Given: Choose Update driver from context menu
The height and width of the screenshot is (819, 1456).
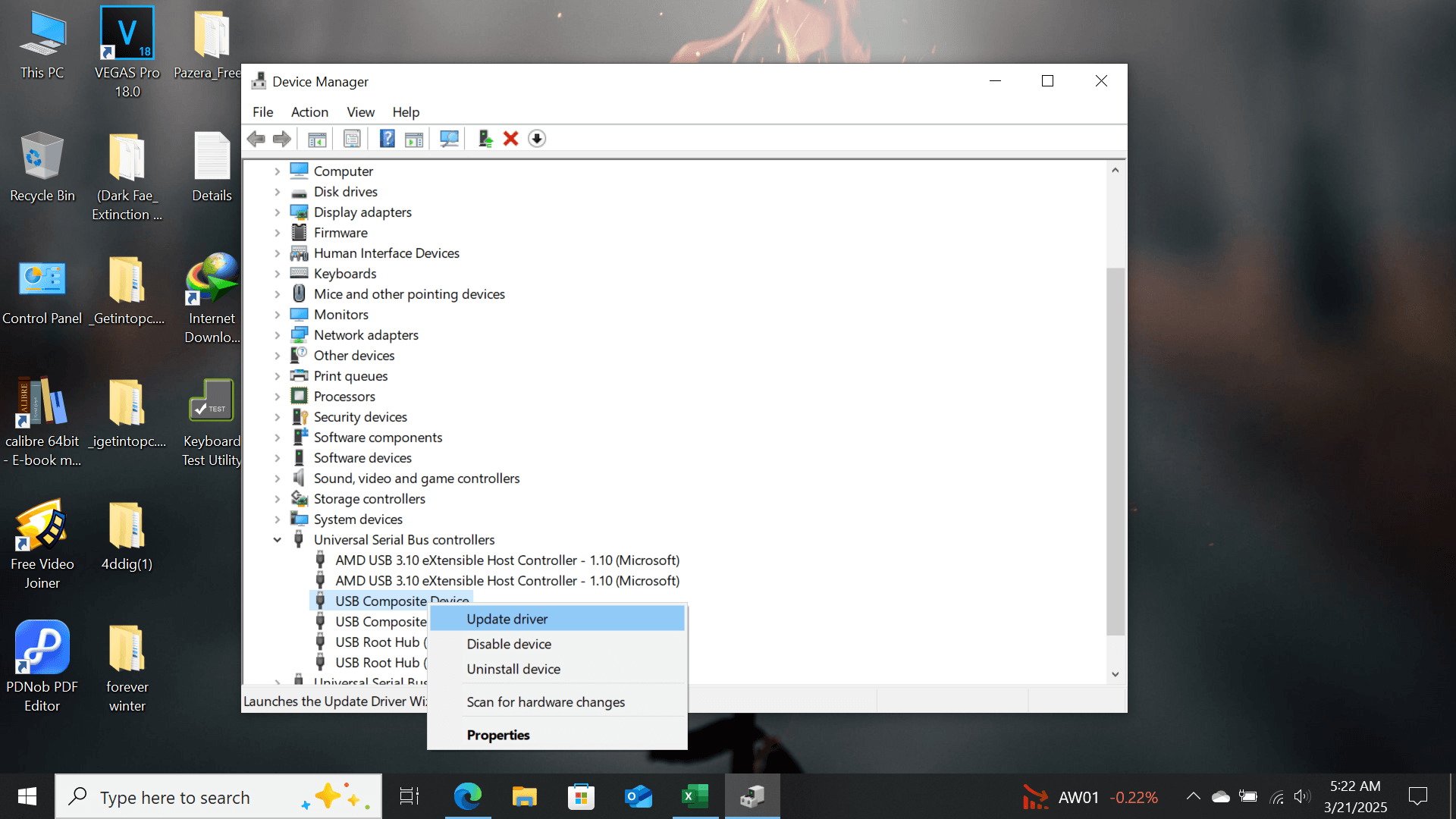Looking at the screenshot, I should tap(507, 619).
